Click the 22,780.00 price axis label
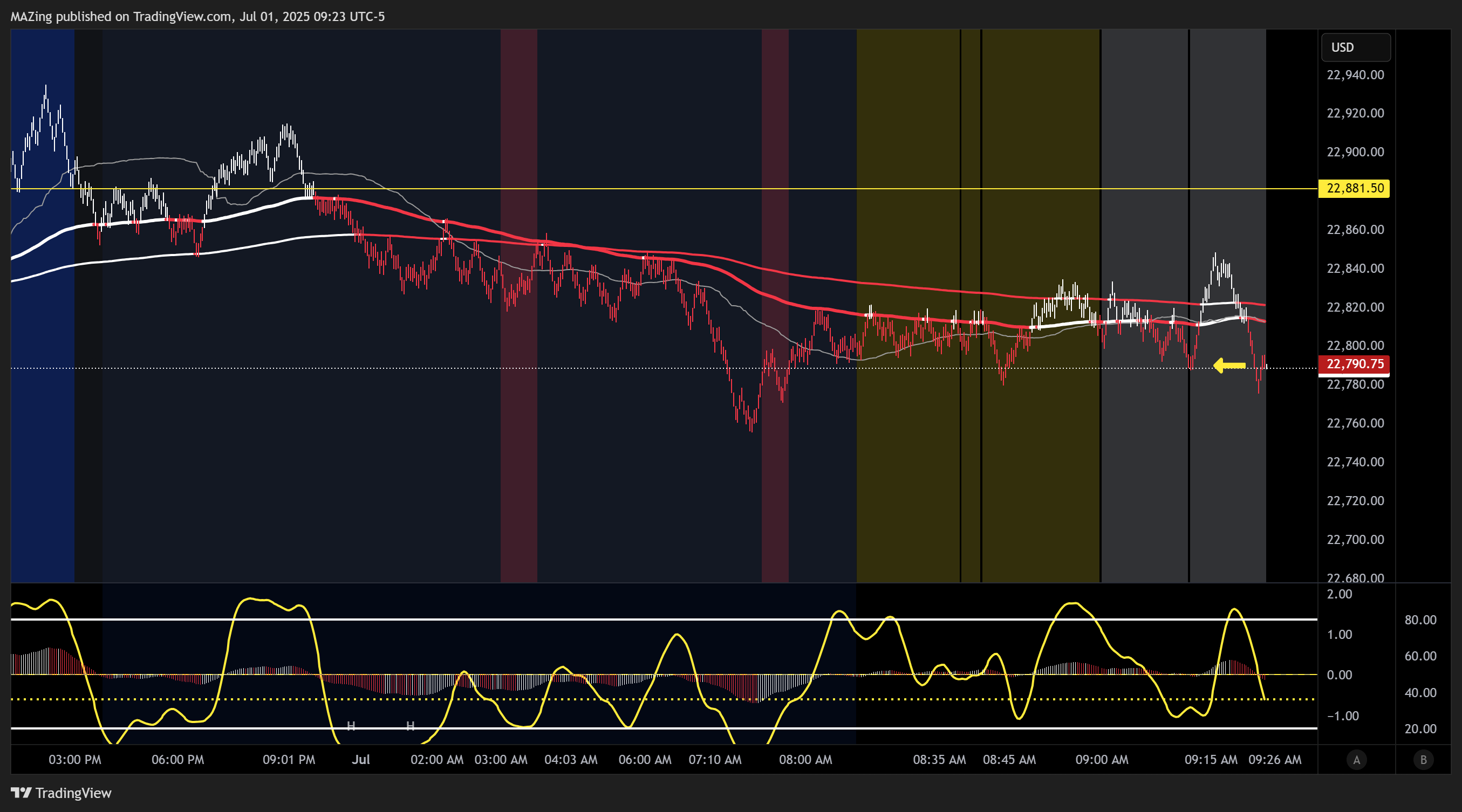Image resolution: width=1462 pixels, height=812 pixels. (1355, 384)
